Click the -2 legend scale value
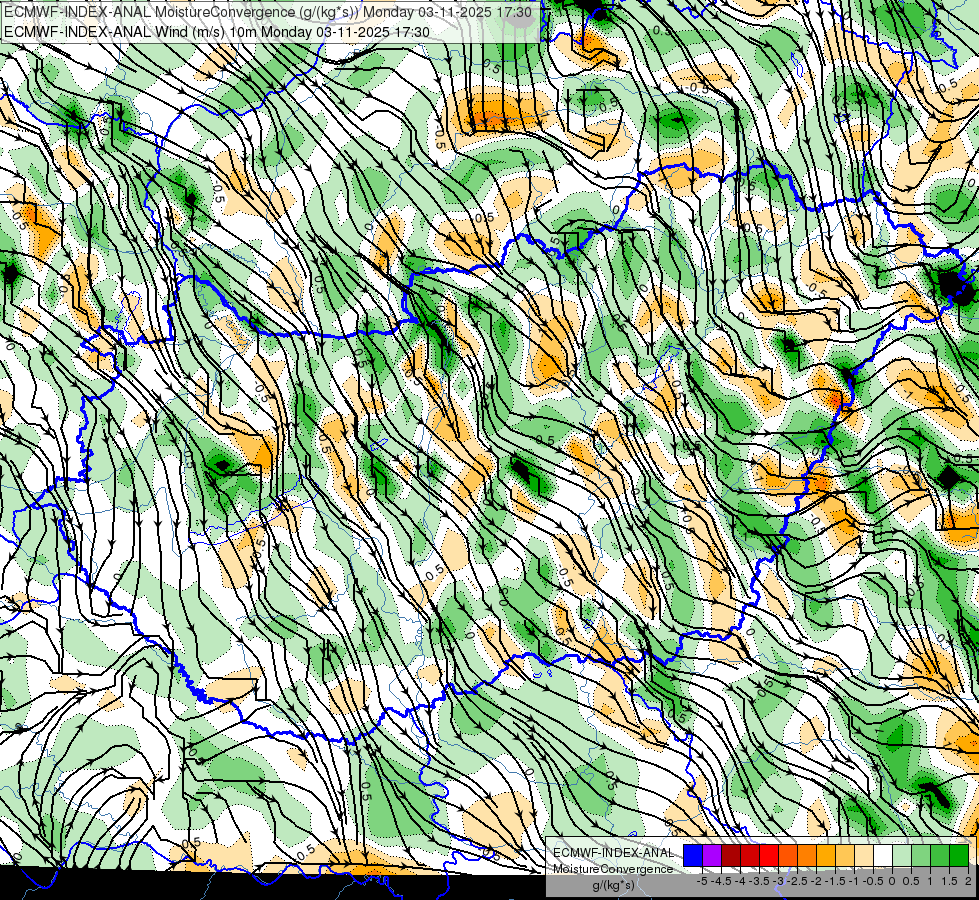This screenshot has height=900, width=979. coord(816,881)
